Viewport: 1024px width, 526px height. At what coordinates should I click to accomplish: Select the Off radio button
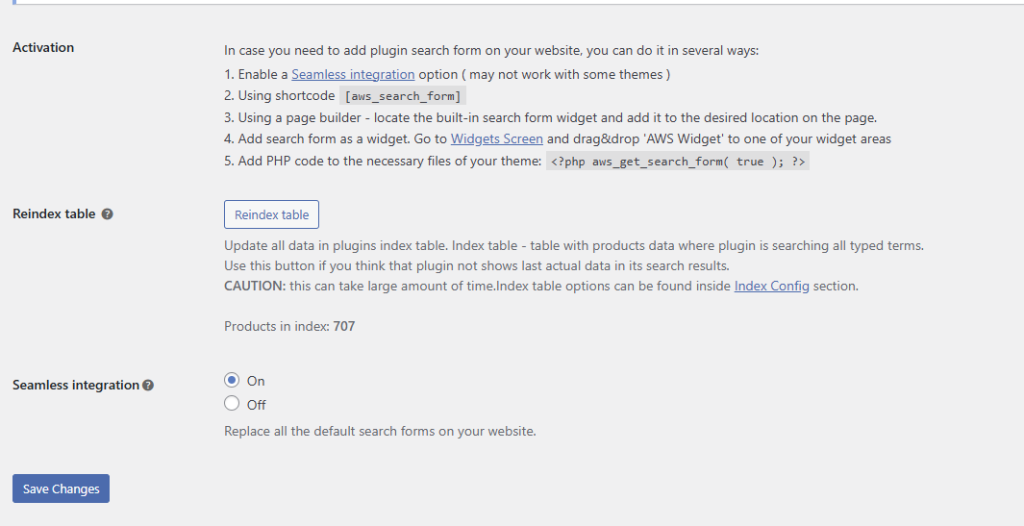pos(232,404)
